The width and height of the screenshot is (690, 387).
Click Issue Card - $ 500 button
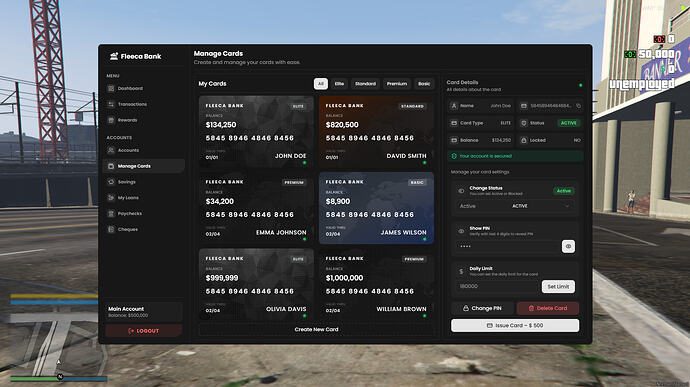515,325
